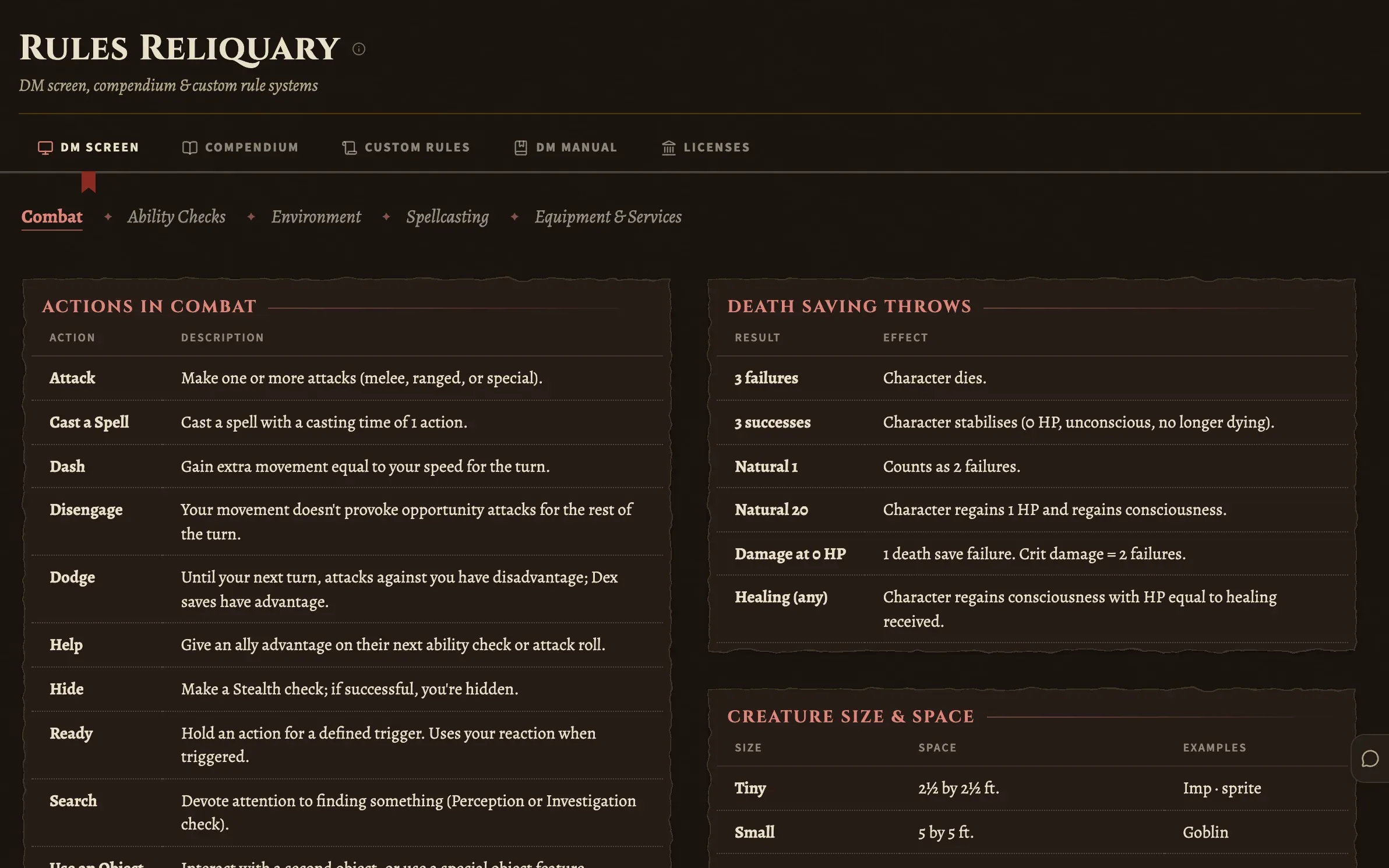The width and height of the screenshot is (1389, 868).
Task: Click the EXAMPLES column header
Action: [x=1215, y=748]
